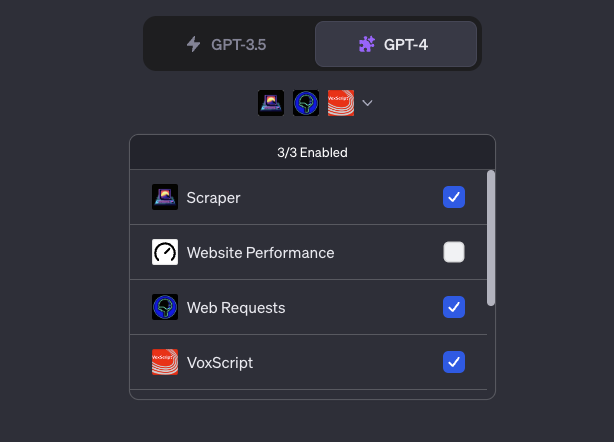Click the lightning bolt GPT-3.5 icon

coord(193,44)
